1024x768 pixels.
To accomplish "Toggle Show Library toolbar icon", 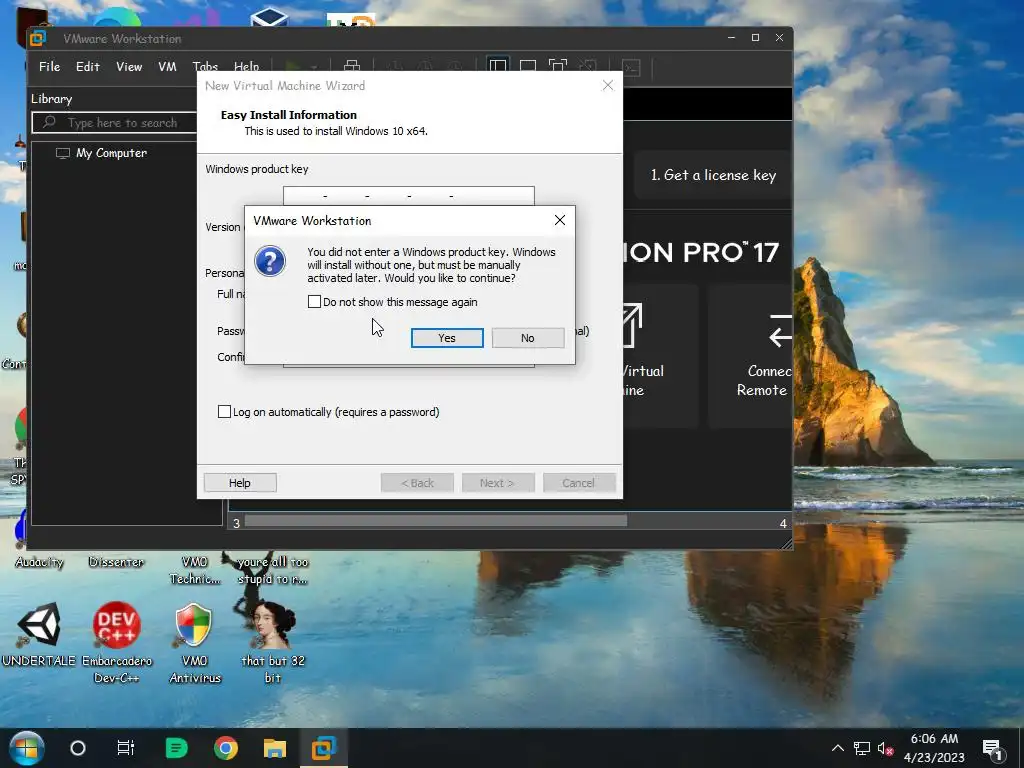I will pyautogui.click(x=498, y=66).
